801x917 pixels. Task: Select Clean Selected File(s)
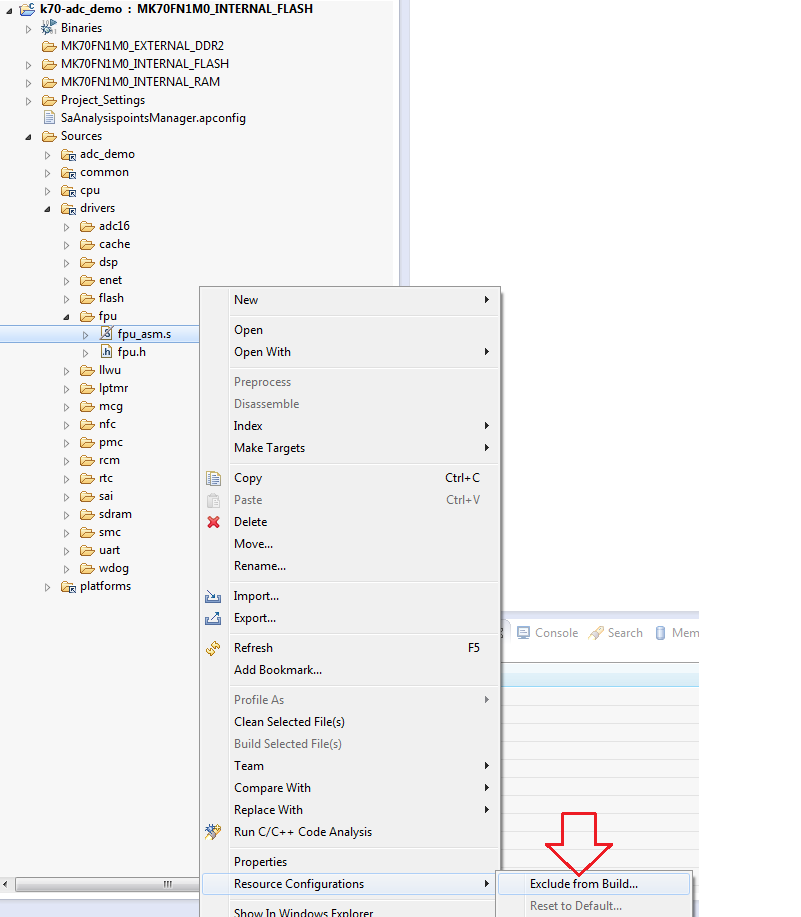[351, 722]
